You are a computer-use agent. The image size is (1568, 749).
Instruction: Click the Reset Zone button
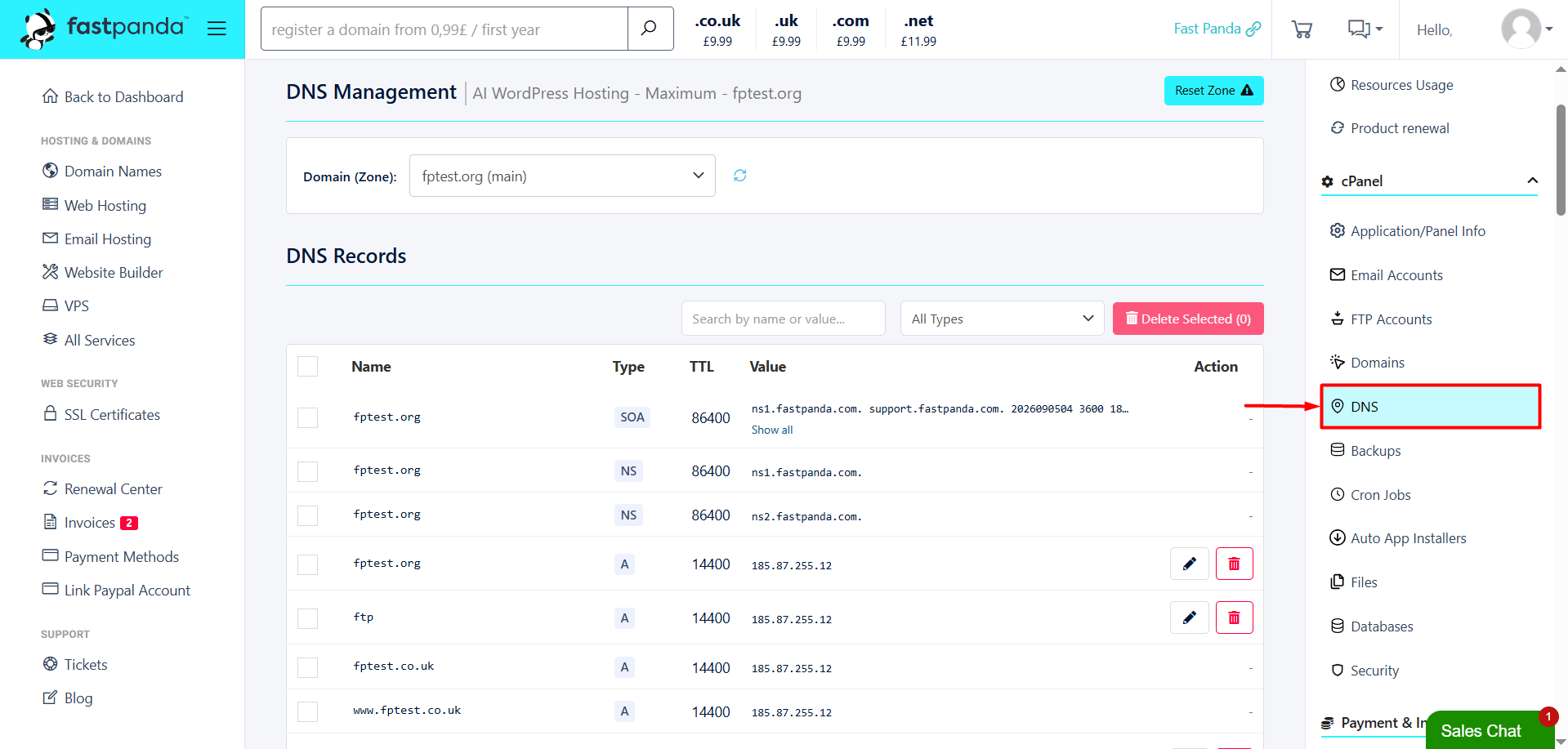tap(1214, 91)
